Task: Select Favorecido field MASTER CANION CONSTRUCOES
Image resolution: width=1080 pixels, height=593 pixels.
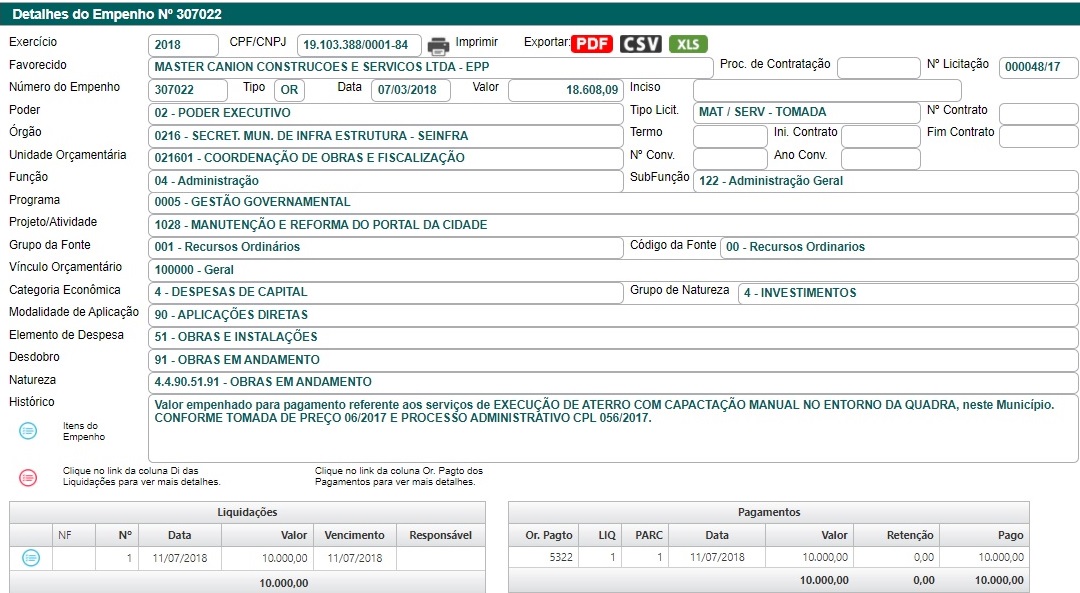Action: coord(430,67)
